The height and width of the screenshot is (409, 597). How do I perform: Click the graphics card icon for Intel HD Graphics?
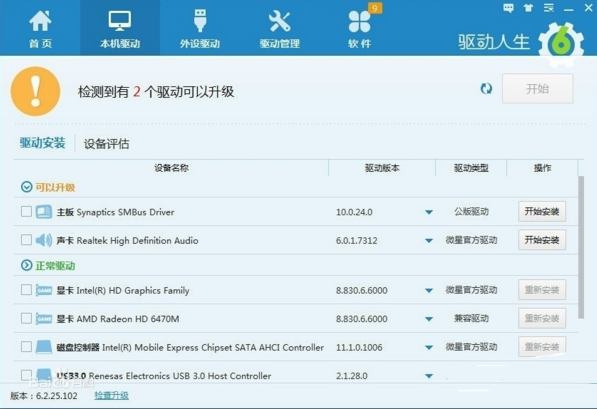point(44,290)
